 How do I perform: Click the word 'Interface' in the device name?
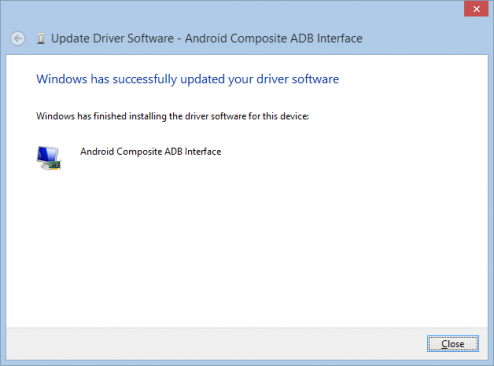[x=203, y=152]
